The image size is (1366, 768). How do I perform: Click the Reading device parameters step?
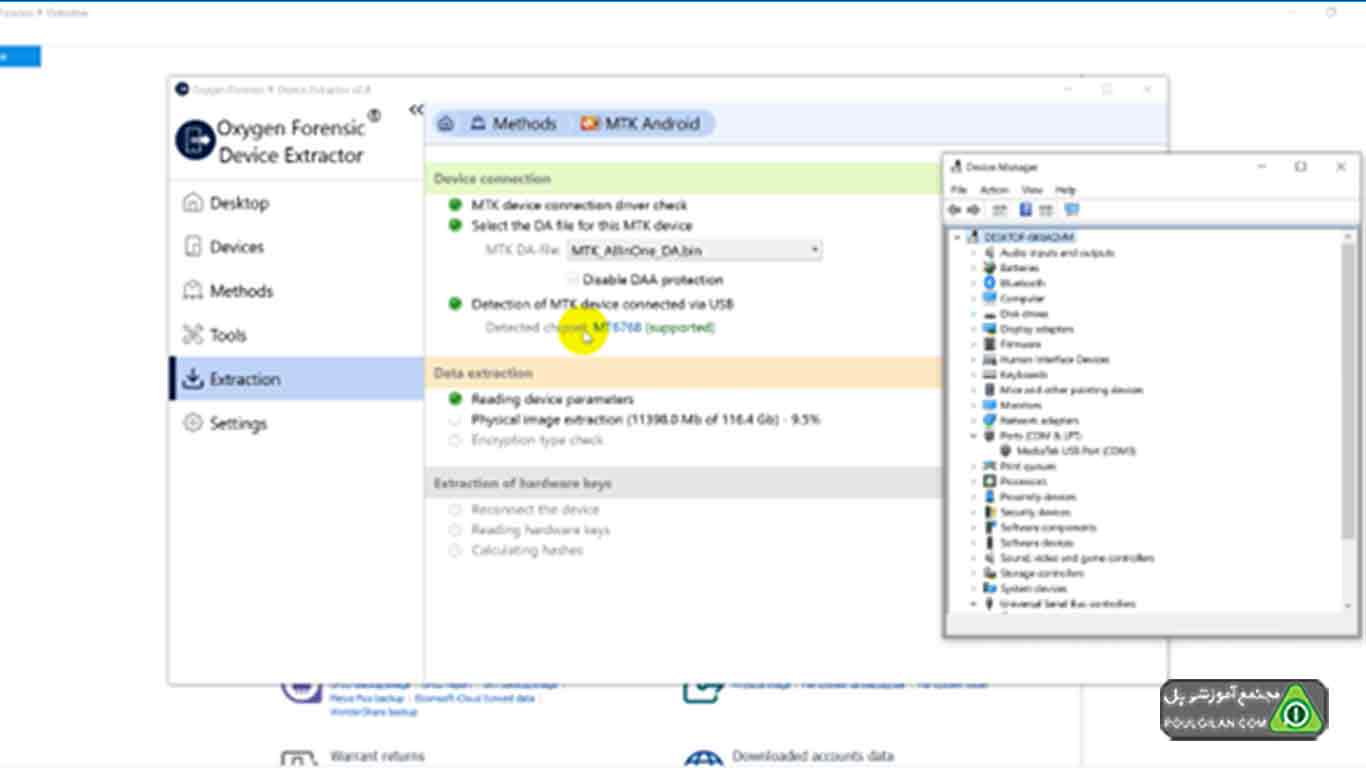pos(552,399)
